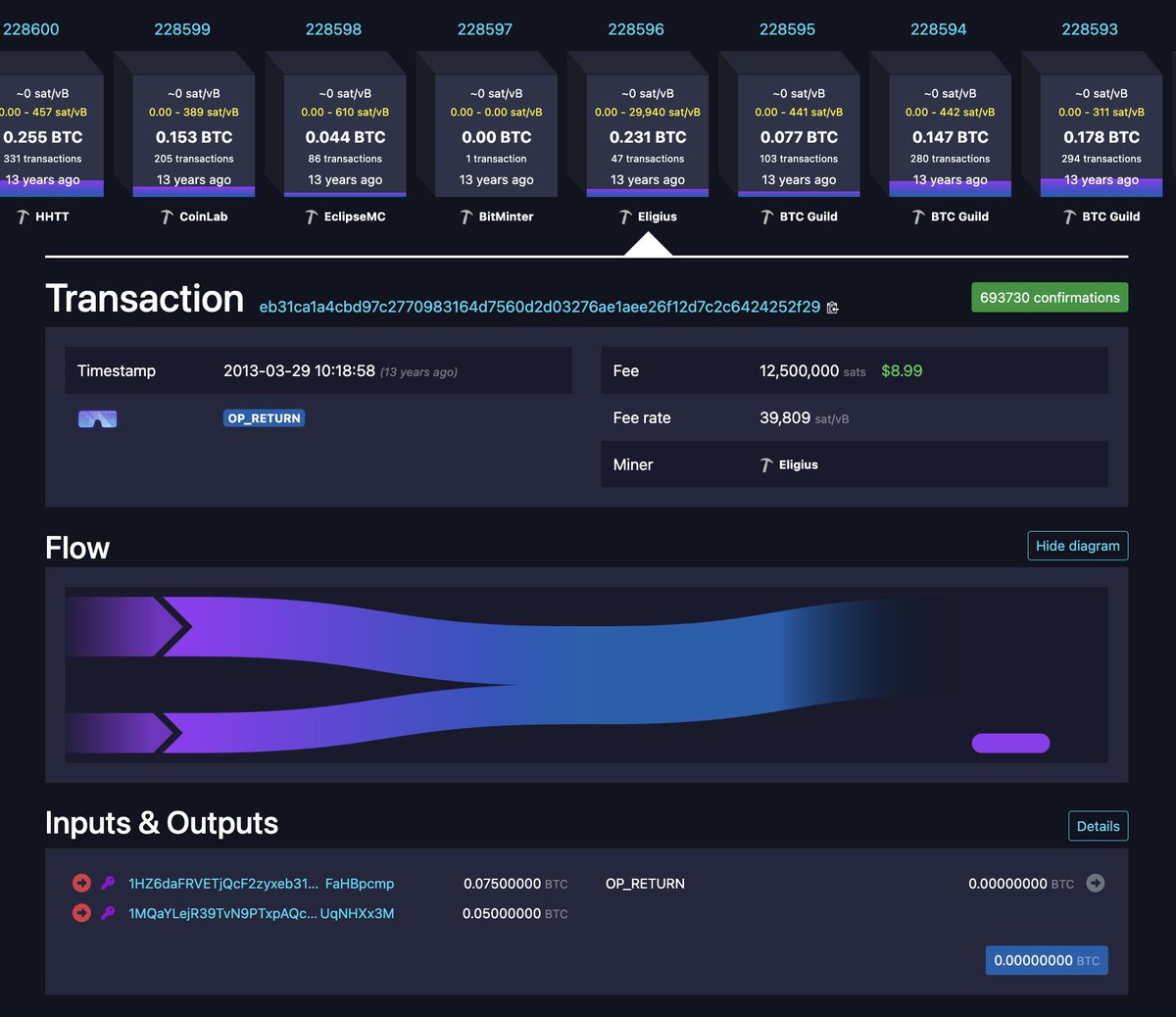The height and width of the screenshot is (1017, 1176).
Task: Open block height 228596 link
Action: (x=636, y=29)
